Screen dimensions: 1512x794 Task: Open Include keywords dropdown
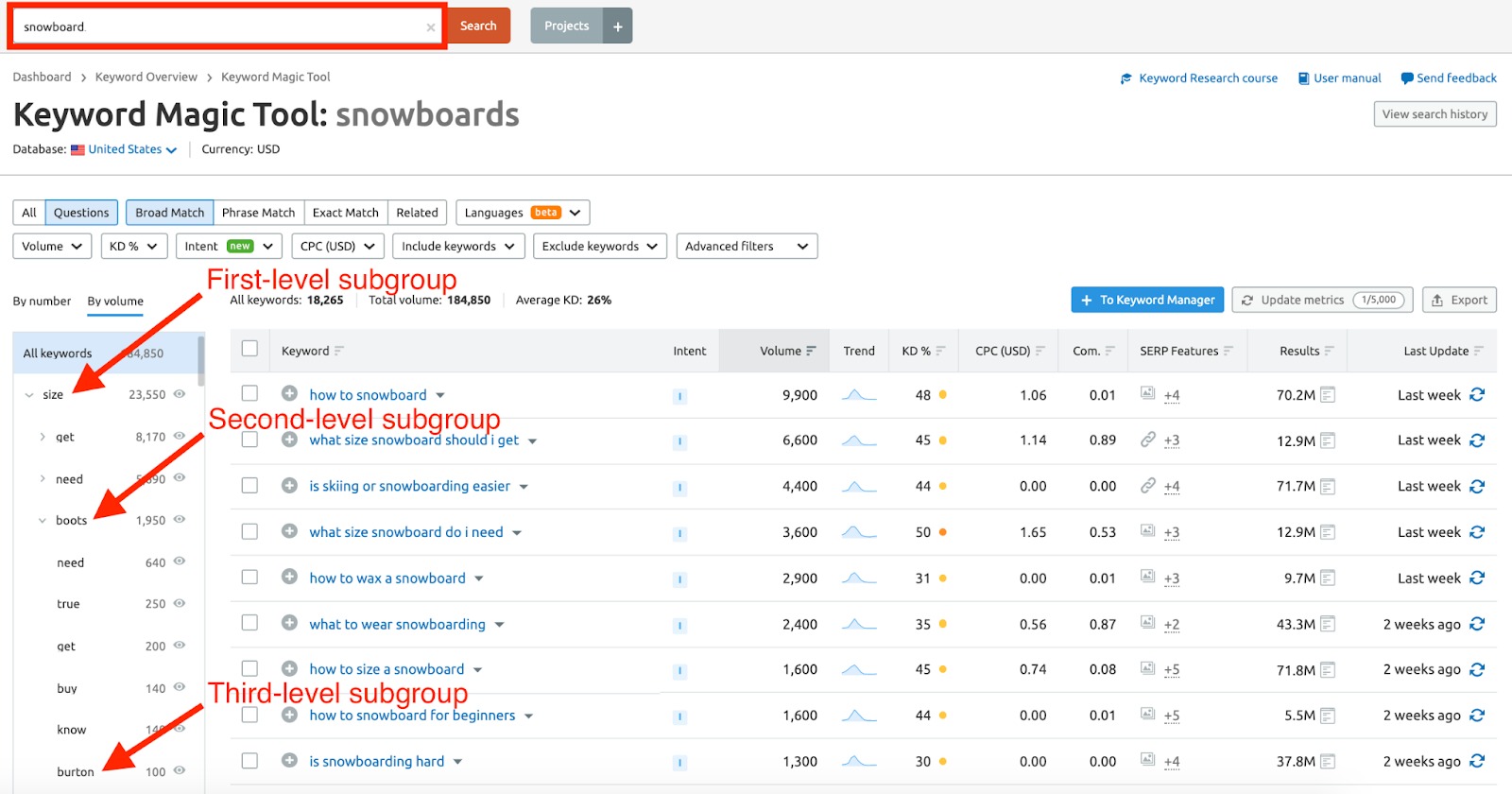[459, 246]
